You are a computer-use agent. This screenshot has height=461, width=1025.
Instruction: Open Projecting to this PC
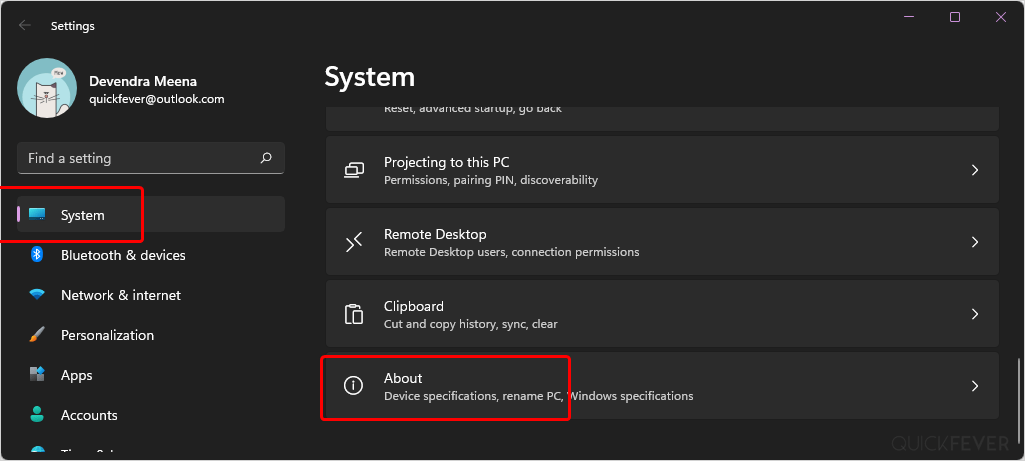662,170
